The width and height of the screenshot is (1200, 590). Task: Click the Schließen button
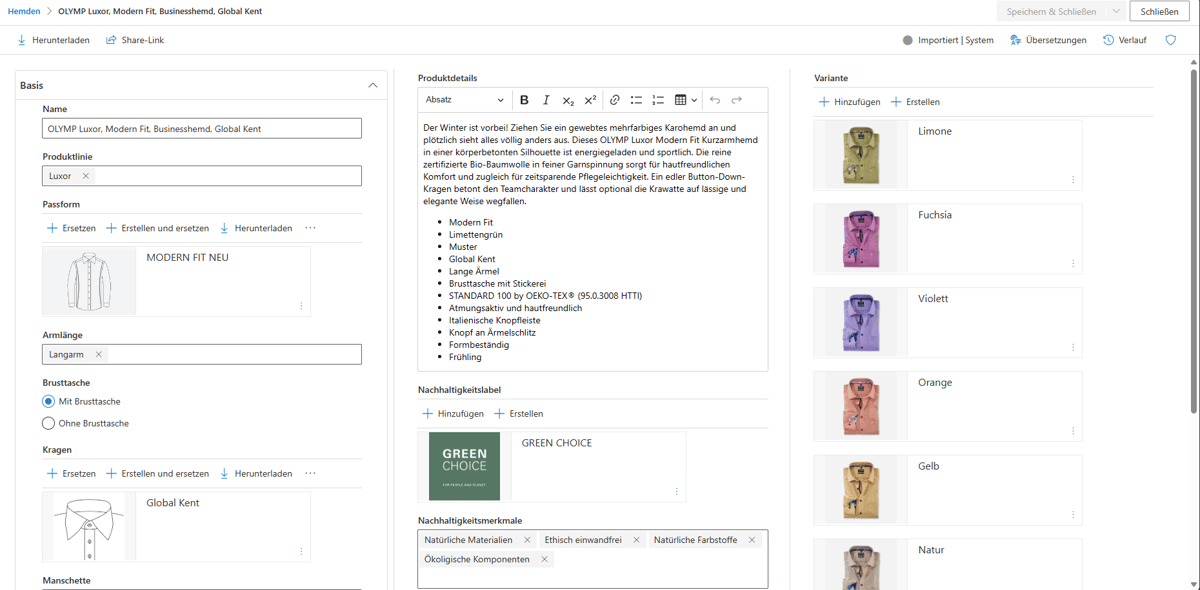point(1159,12)
